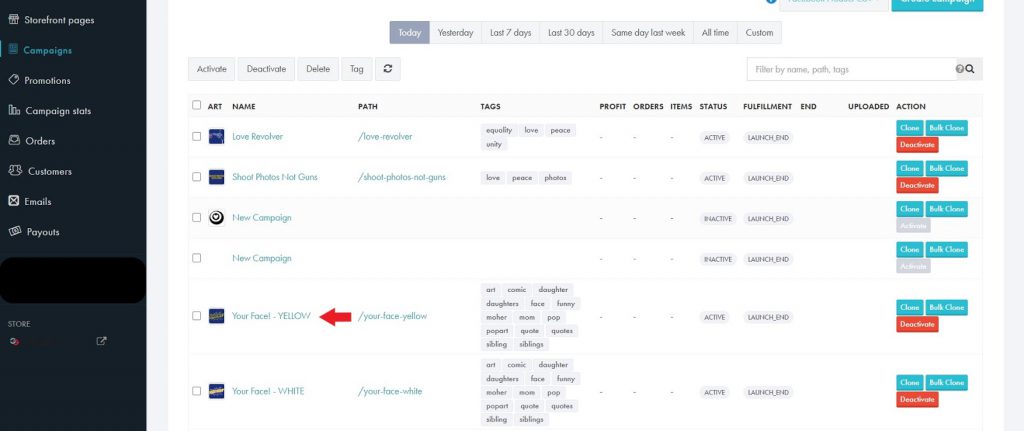
Task: Select the Last 30 days tab
Action: [571, 33]
